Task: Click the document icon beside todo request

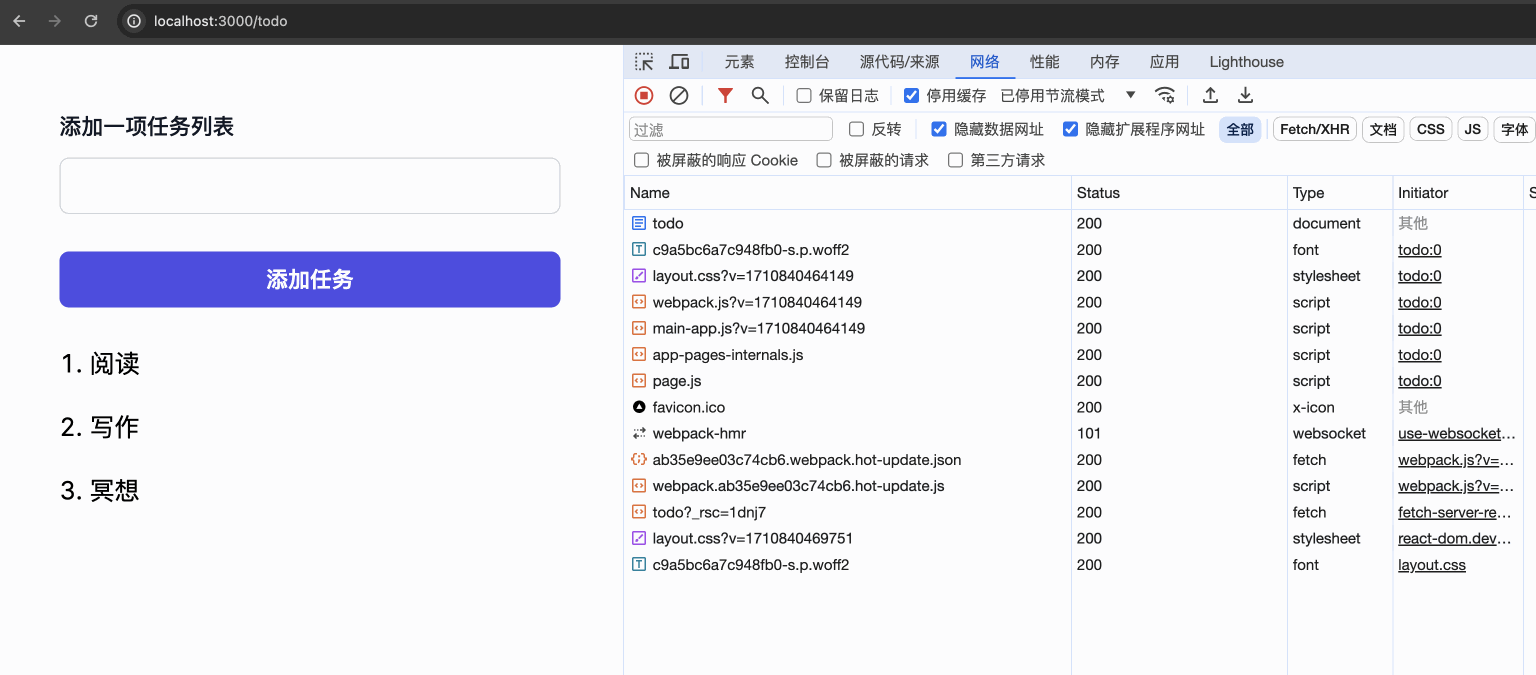Action: 639,223
